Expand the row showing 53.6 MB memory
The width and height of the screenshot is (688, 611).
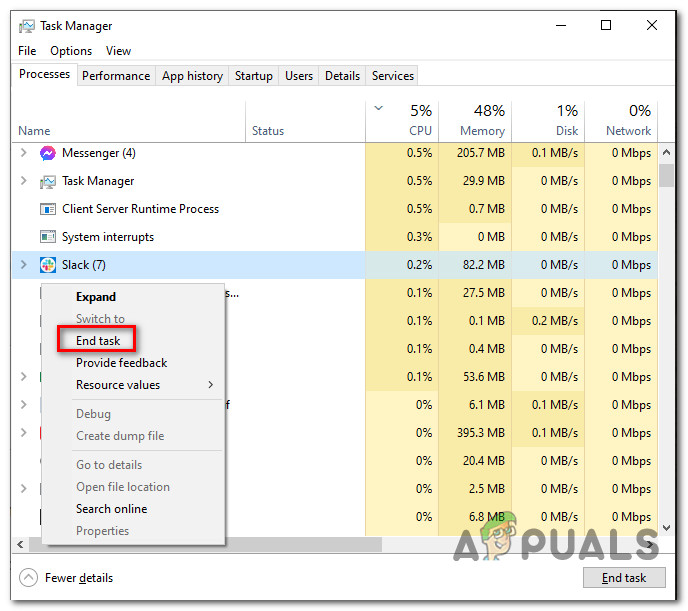(24, 376)
